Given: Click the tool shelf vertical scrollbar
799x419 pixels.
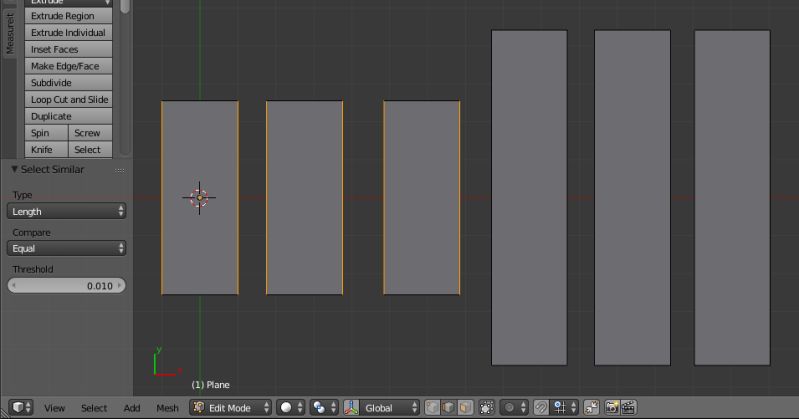Looking at the screenshot, I should pyautogui.click(x=125, y=76).
